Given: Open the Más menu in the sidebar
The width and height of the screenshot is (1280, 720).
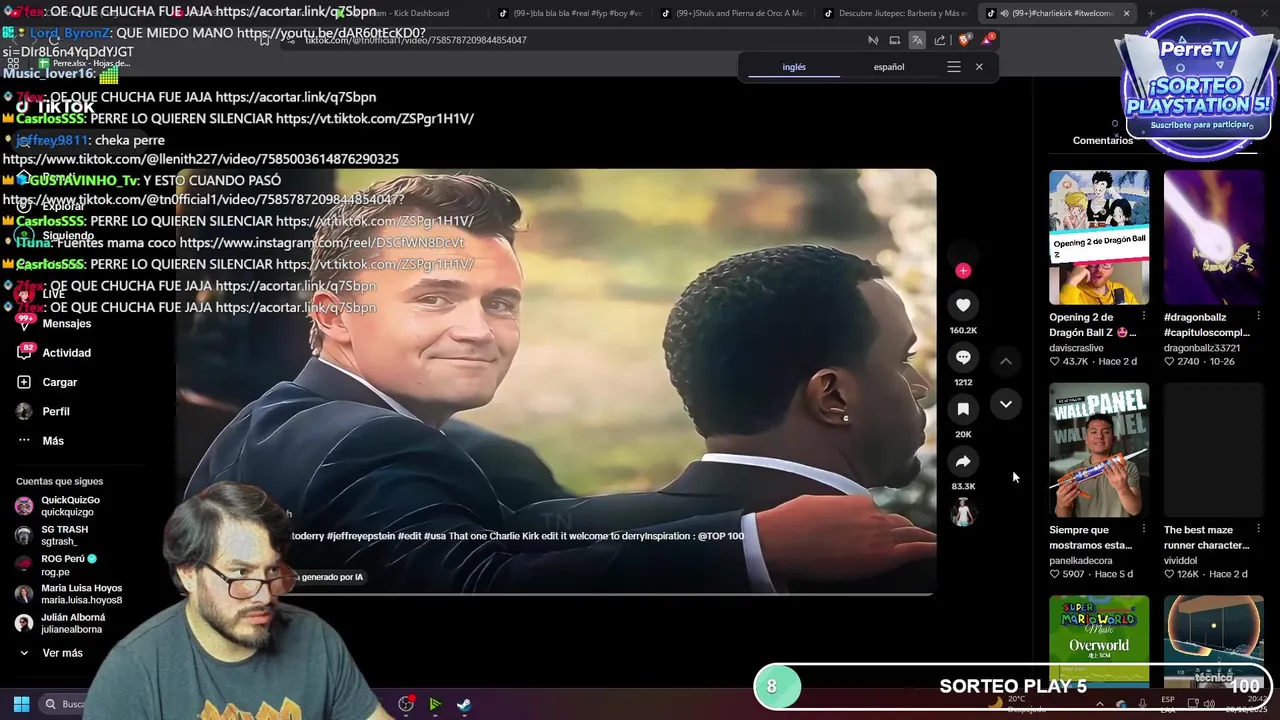Looking at the screenshot, I should coord(53,441).
